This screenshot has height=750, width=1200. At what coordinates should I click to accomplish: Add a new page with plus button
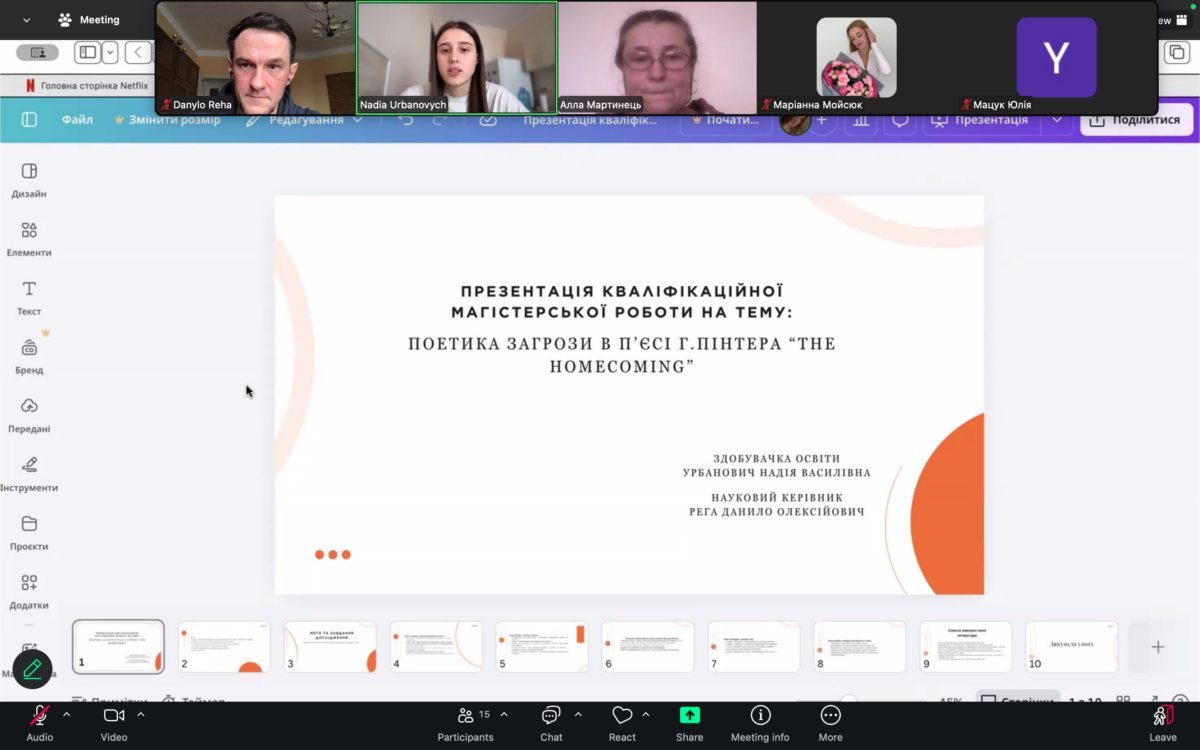1158,647
